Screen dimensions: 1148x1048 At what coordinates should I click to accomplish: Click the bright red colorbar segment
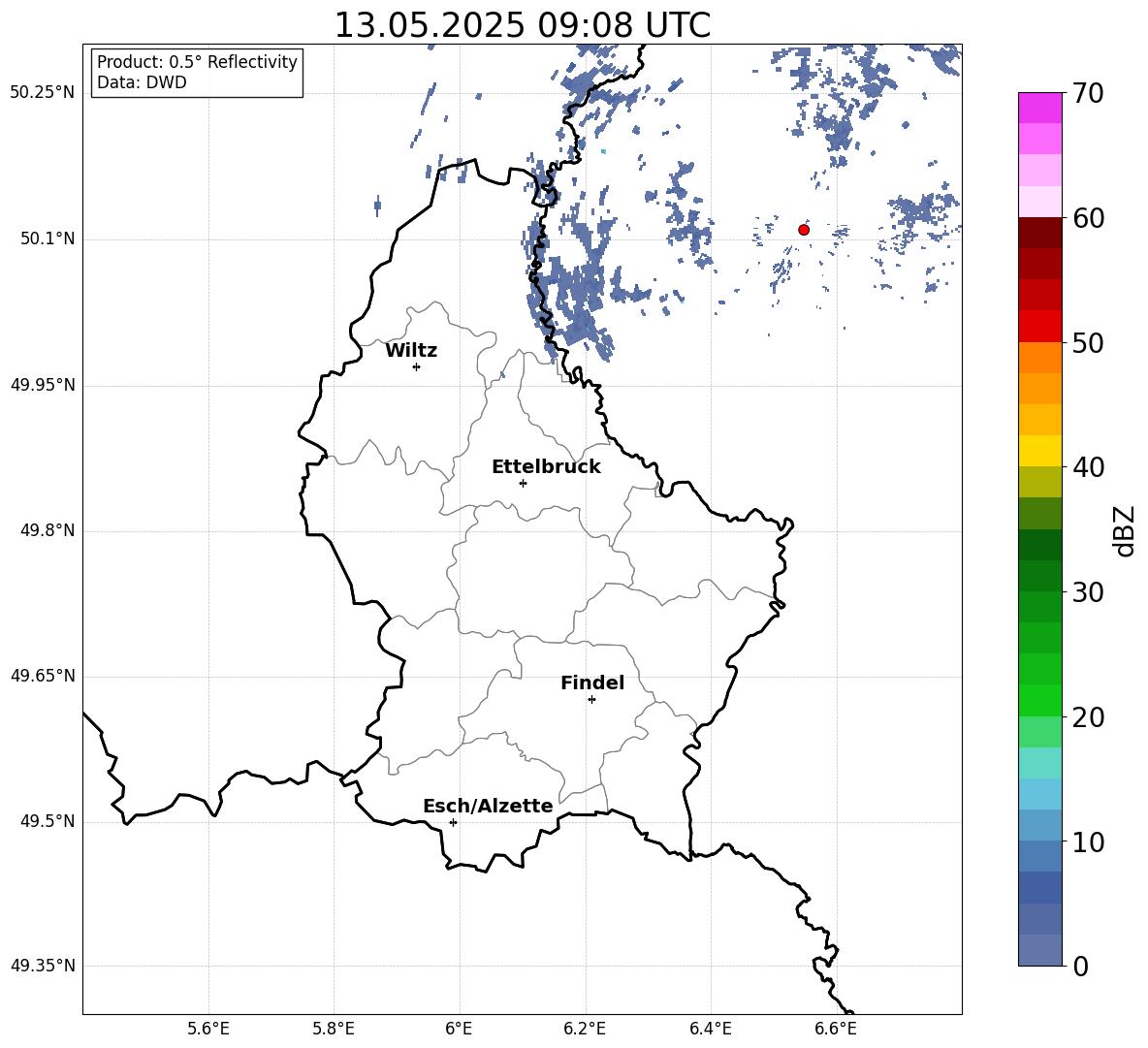1040,327
